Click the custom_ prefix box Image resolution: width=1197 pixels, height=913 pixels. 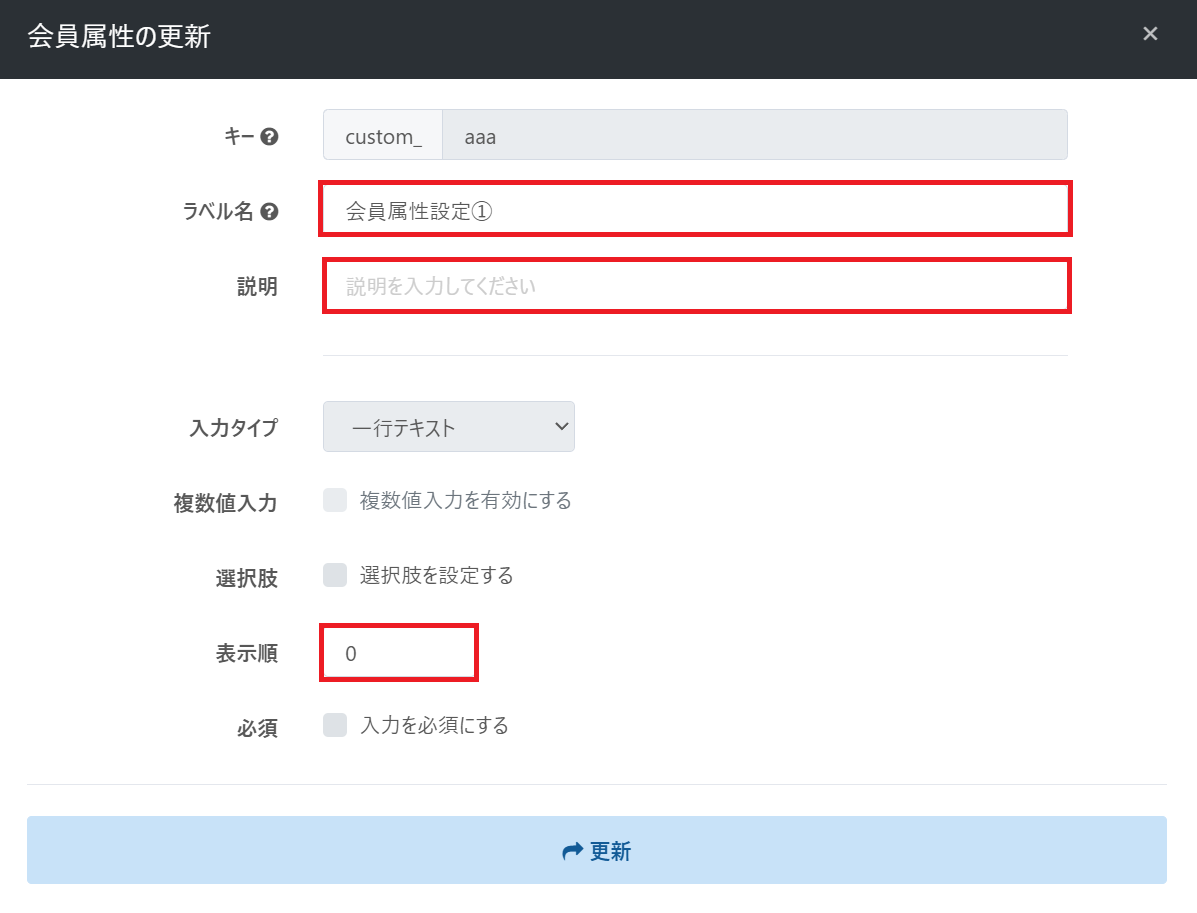click(x=383, y=136)
